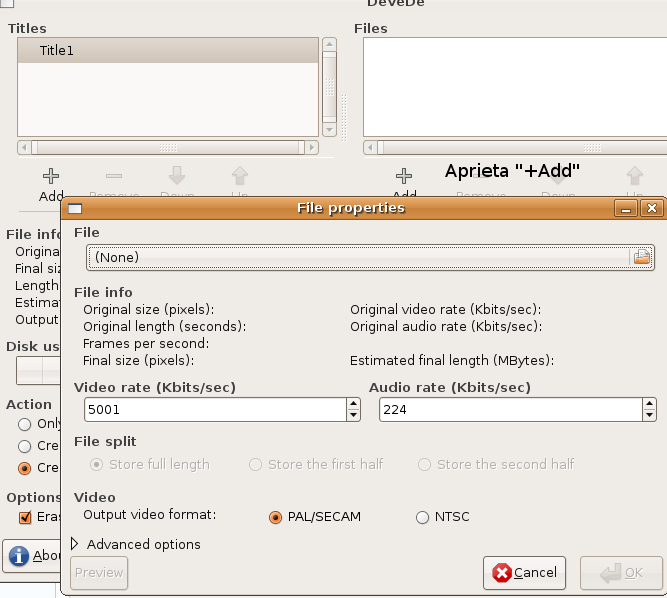Select Store full length option

click(150, 464)
